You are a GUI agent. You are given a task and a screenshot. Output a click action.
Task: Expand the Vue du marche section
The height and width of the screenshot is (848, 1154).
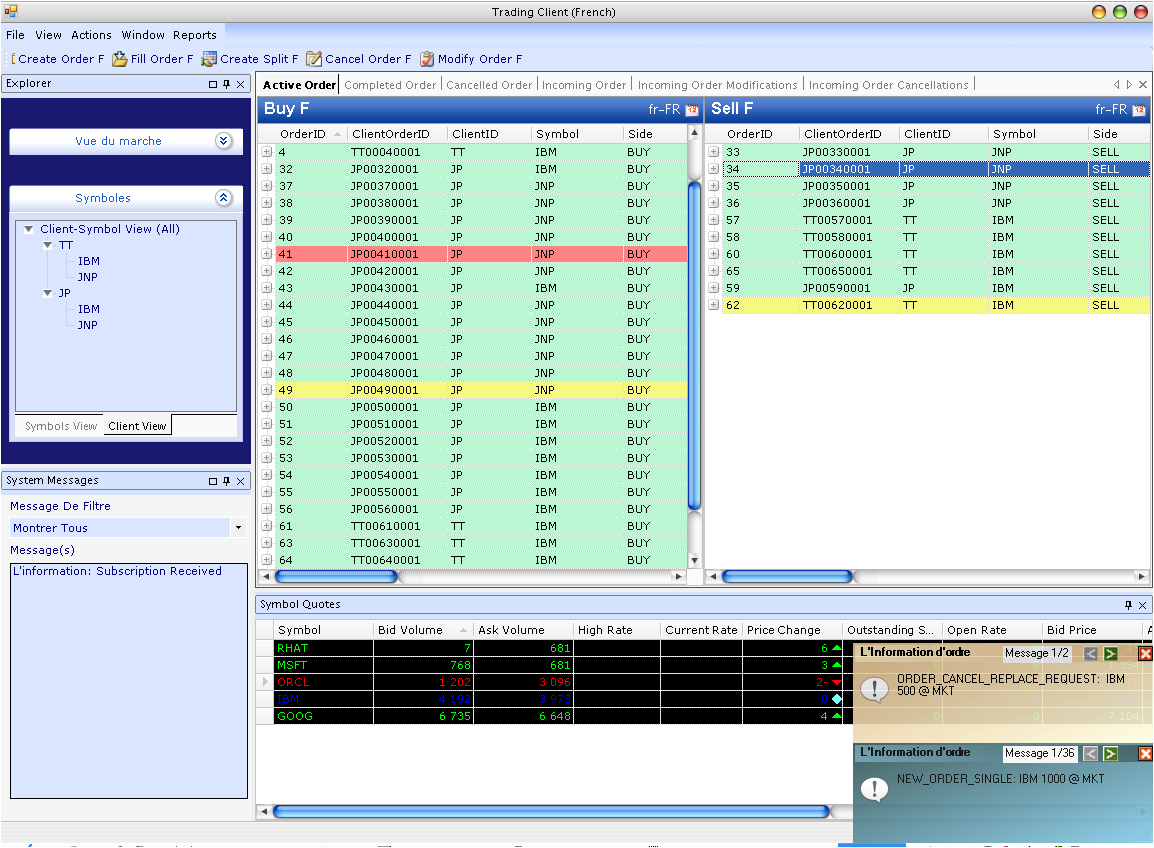(223, 141)
